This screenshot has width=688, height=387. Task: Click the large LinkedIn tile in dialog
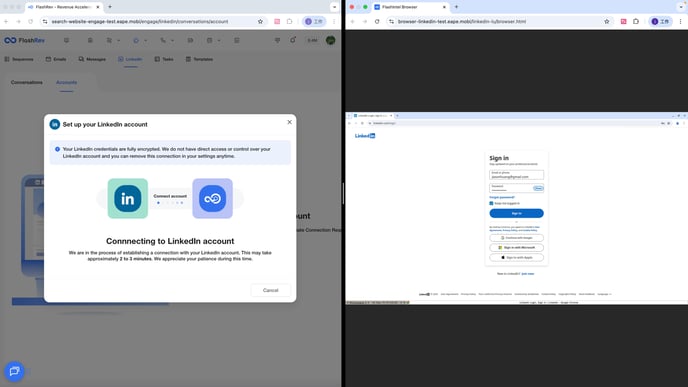coord(128,198)
